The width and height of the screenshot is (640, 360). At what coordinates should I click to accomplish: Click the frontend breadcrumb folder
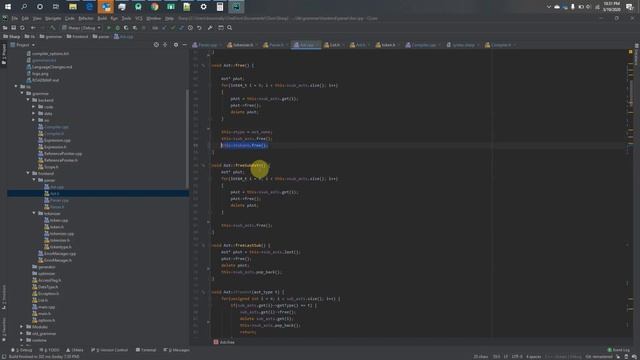77,36
